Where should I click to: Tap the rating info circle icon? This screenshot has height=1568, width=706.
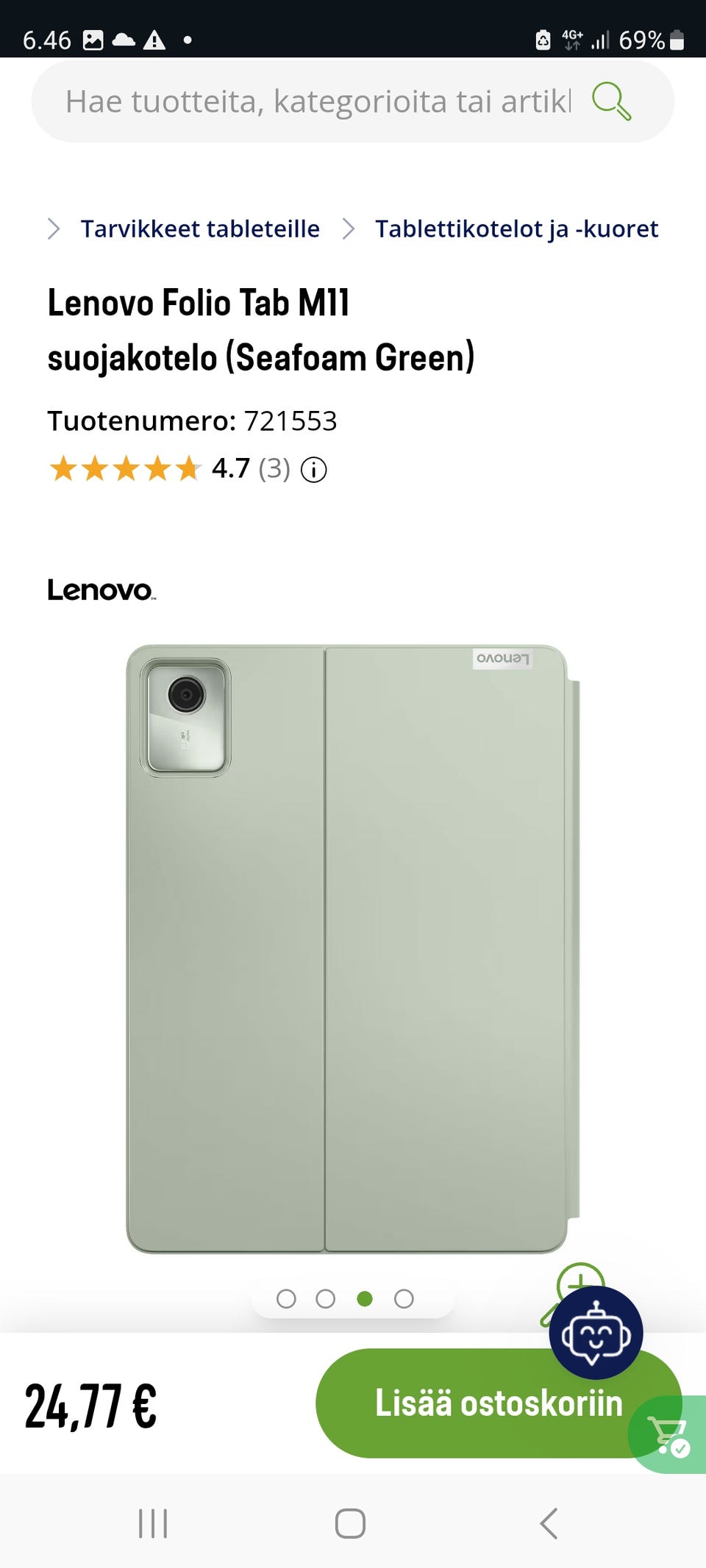point(314,469)
